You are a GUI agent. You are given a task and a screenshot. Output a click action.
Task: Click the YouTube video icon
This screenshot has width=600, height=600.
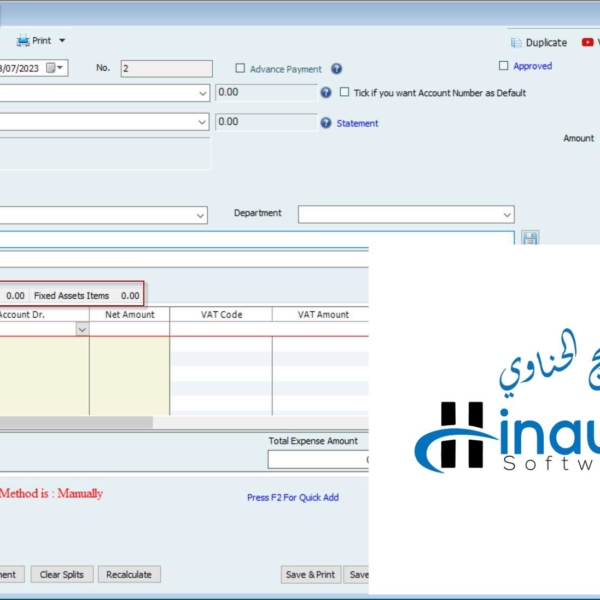[587, 42]
